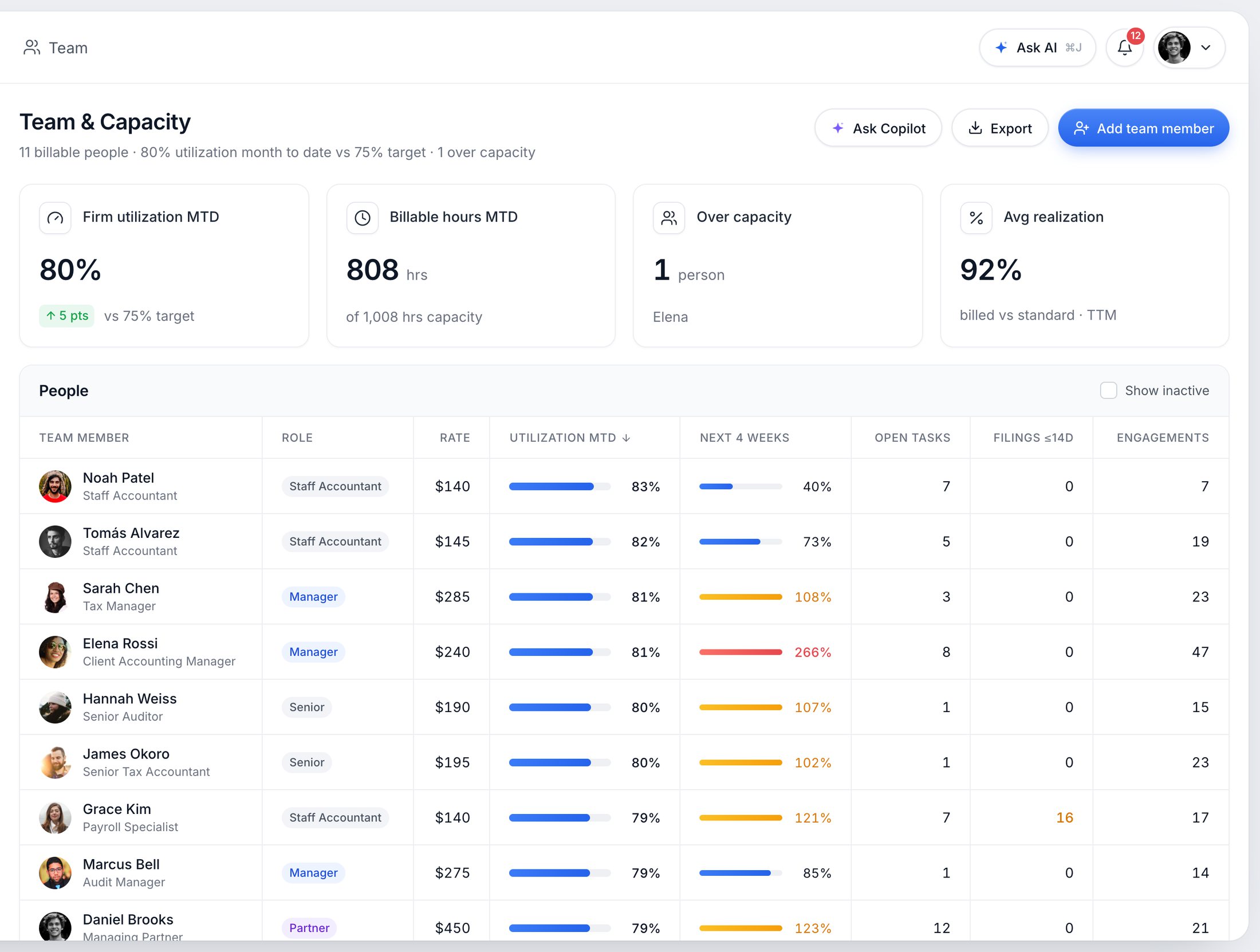
Task: Click the Ask AI button
Action: 1037,48
